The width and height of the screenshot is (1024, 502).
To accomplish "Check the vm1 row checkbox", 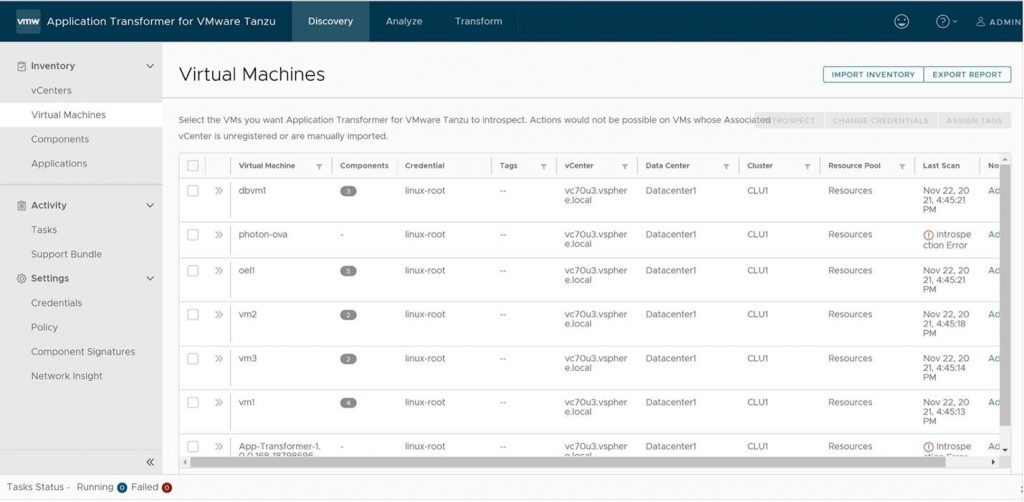I will [x=193, y=402].
